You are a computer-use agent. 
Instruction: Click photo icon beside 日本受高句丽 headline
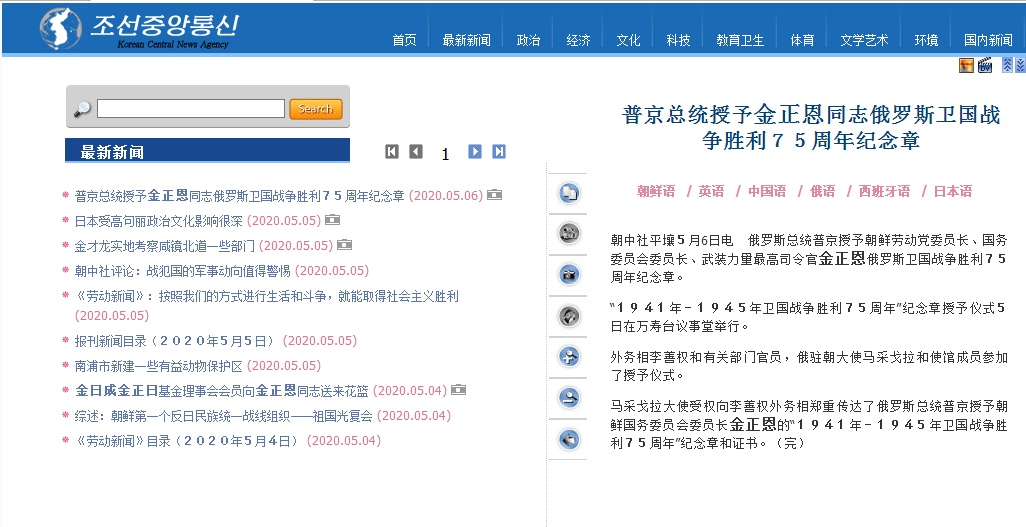pyautogui.click(x=332, y=219)
